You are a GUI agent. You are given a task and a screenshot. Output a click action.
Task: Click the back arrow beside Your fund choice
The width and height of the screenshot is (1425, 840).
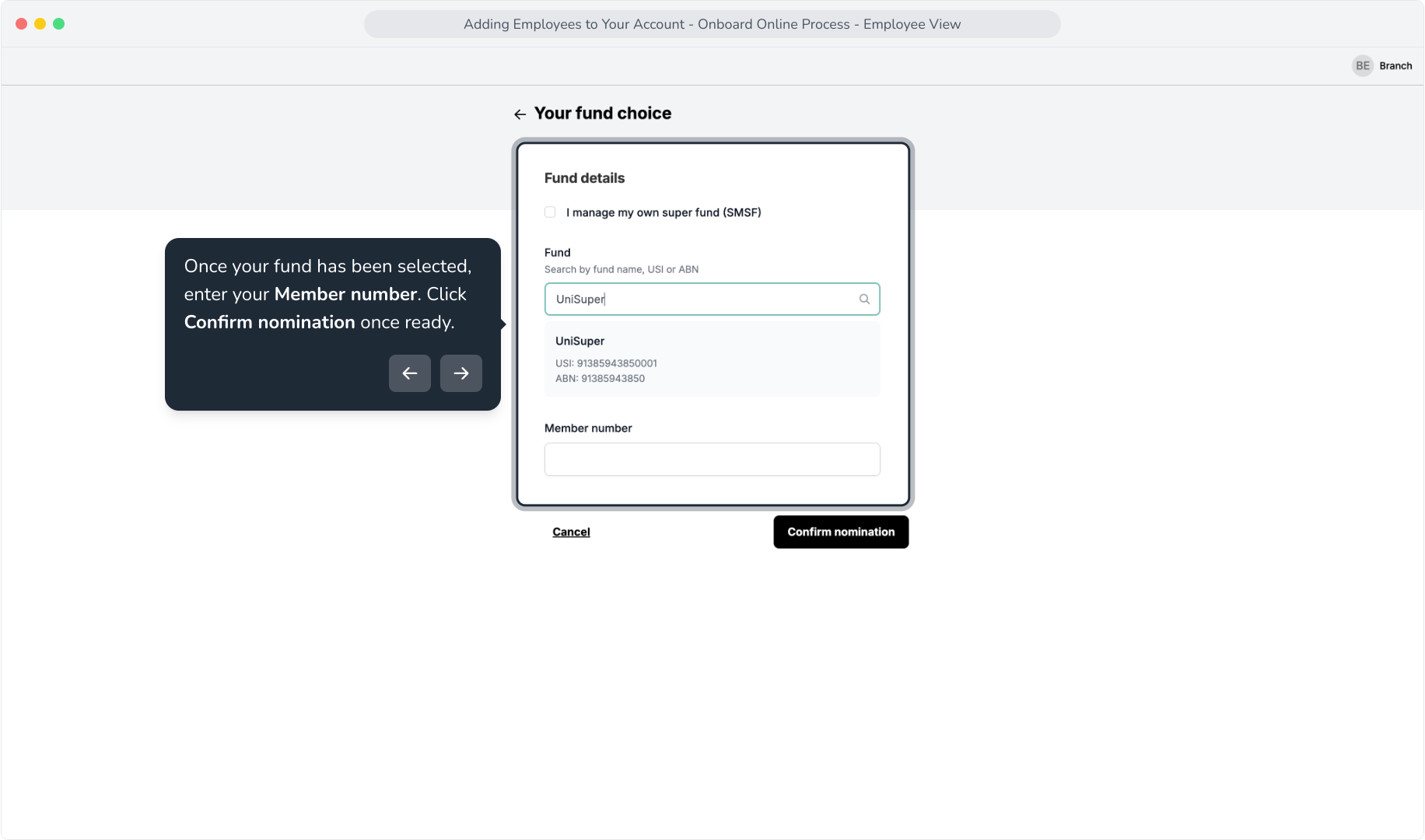(520, 114)
